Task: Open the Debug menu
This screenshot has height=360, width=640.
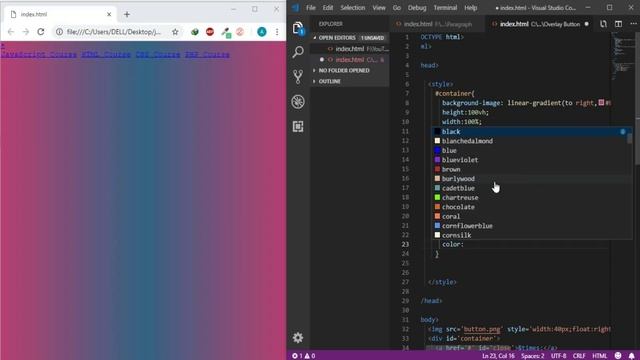Action: (x=417, y=7)
